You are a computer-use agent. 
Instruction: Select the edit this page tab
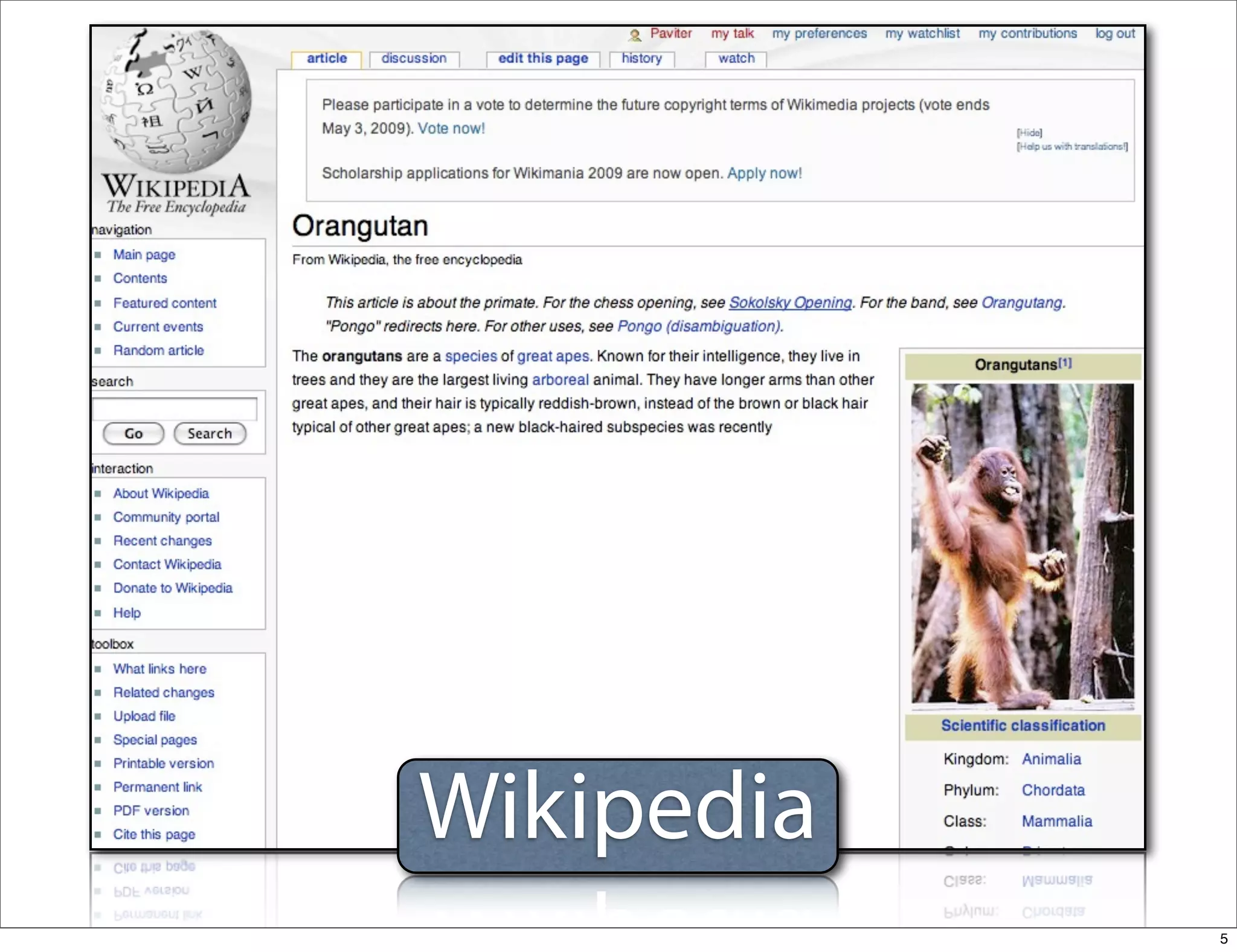pyautogui.click(x=542, y=59)
